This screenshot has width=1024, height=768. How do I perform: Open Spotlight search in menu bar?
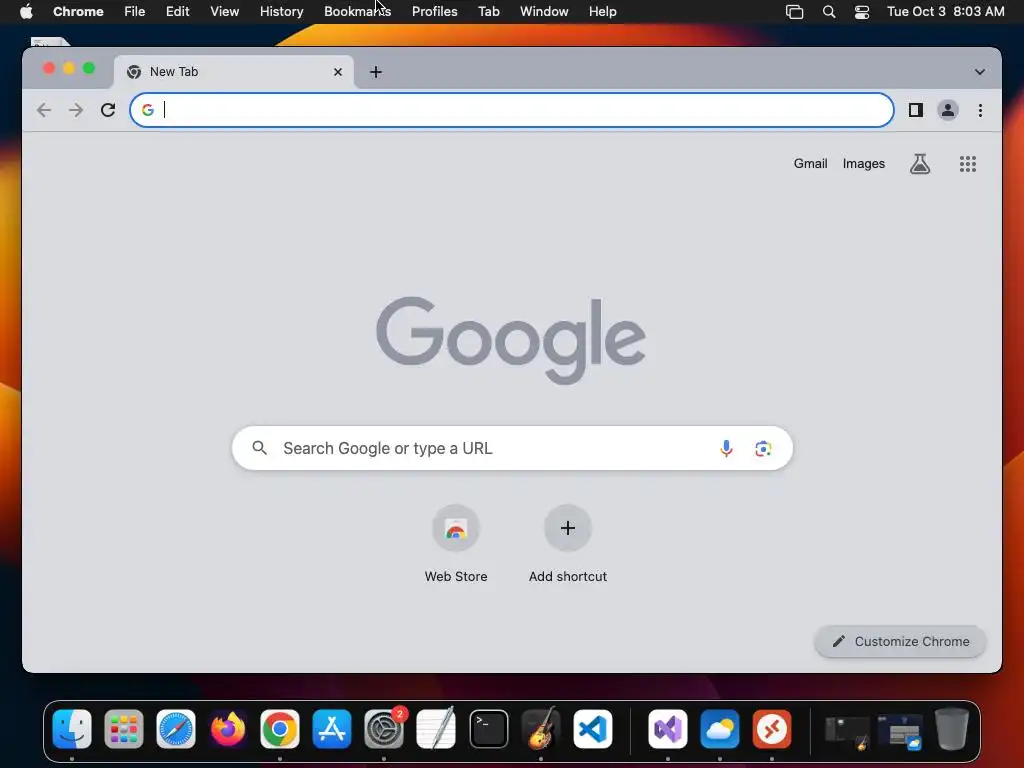[x=829, y=12]
